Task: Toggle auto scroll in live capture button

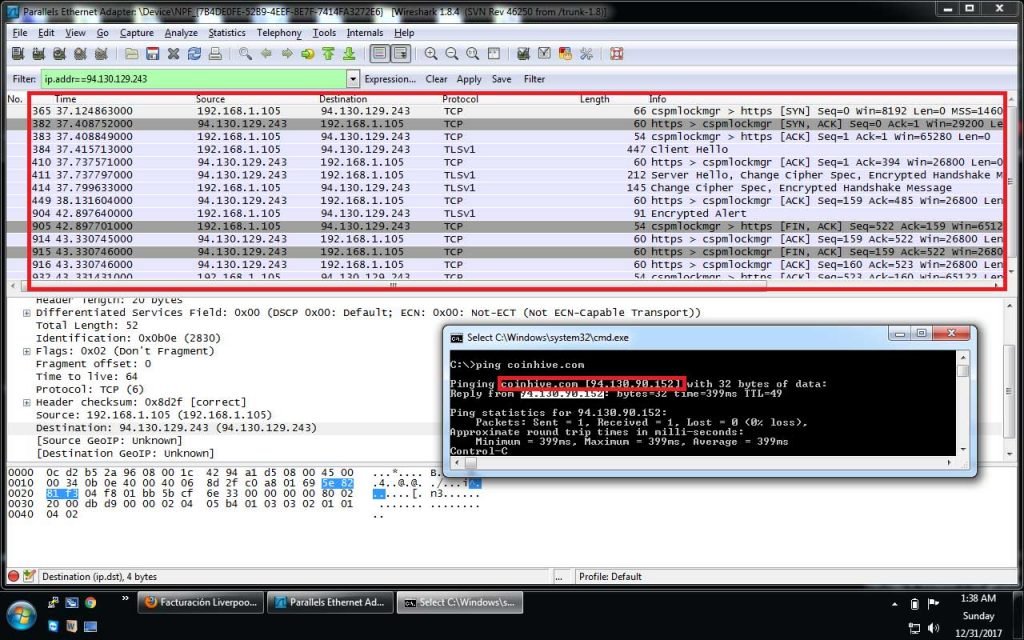Action: coord(401,54)
